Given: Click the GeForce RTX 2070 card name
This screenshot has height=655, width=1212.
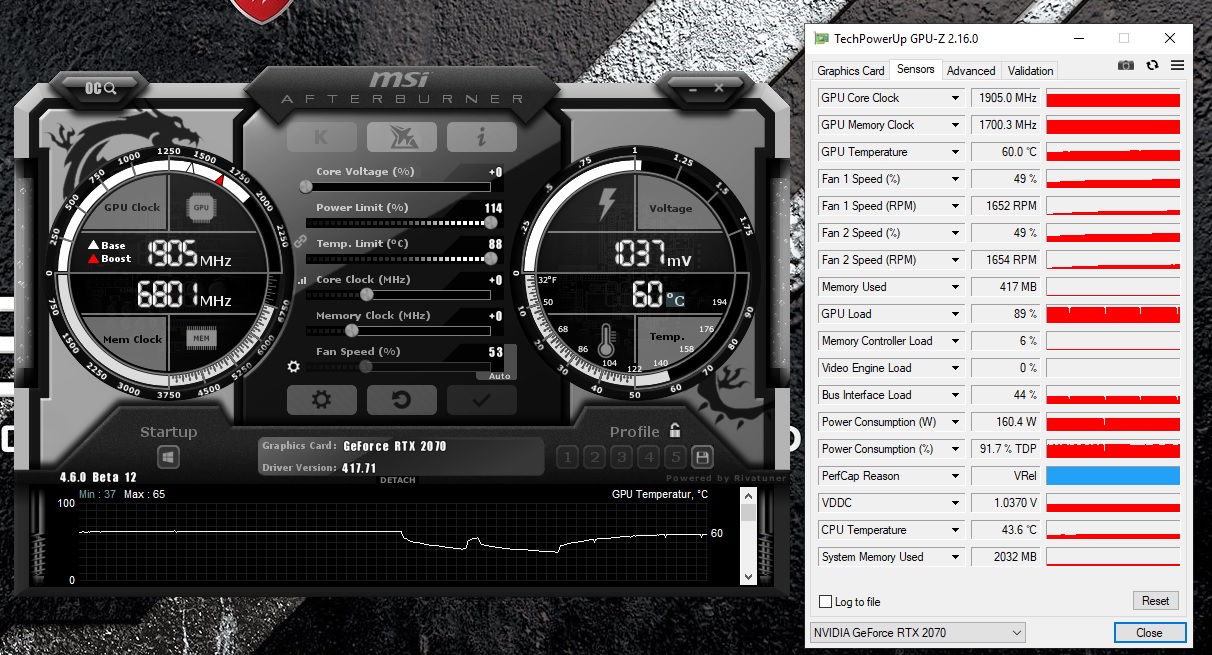Looking at the screenshot, I should [394, 446].
